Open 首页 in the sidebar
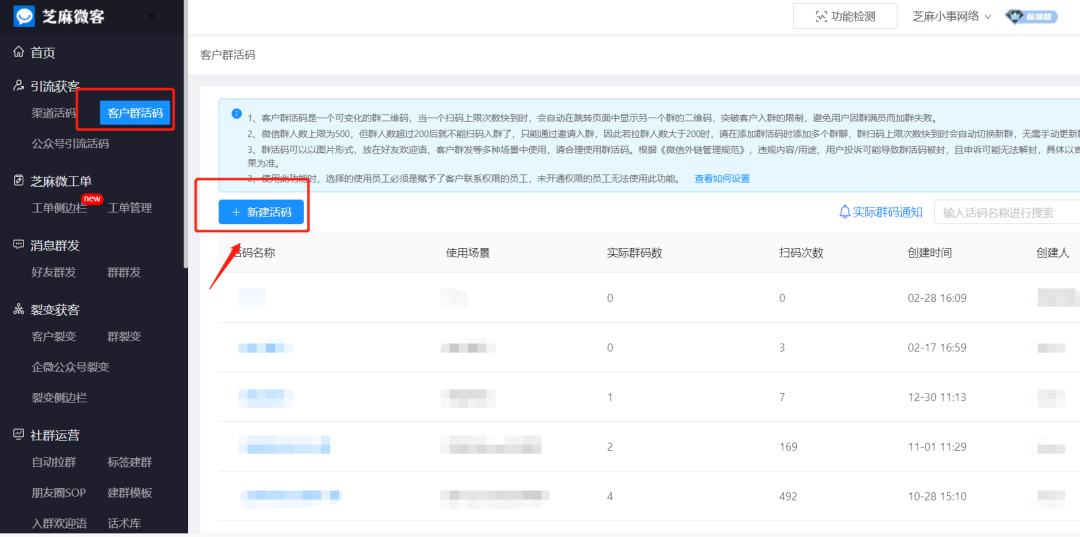 coord(43,52)
